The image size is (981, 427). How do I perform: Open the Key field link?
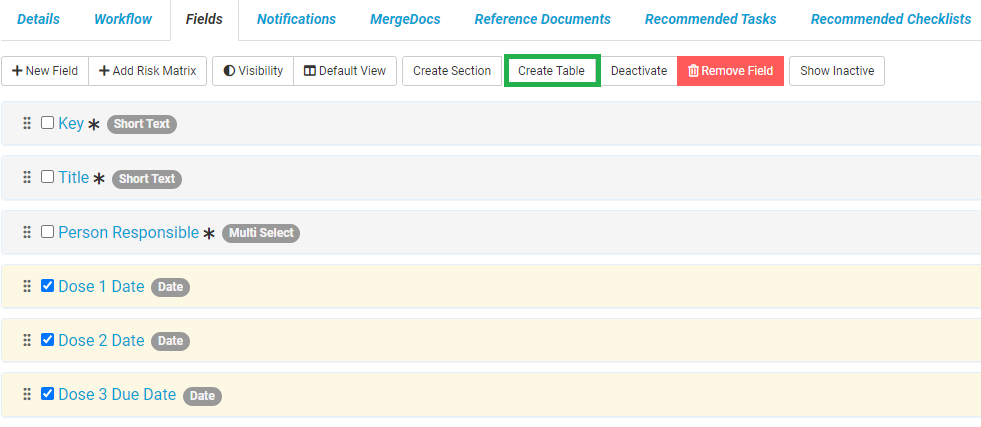pyautogui.click(x=71, y=123)
